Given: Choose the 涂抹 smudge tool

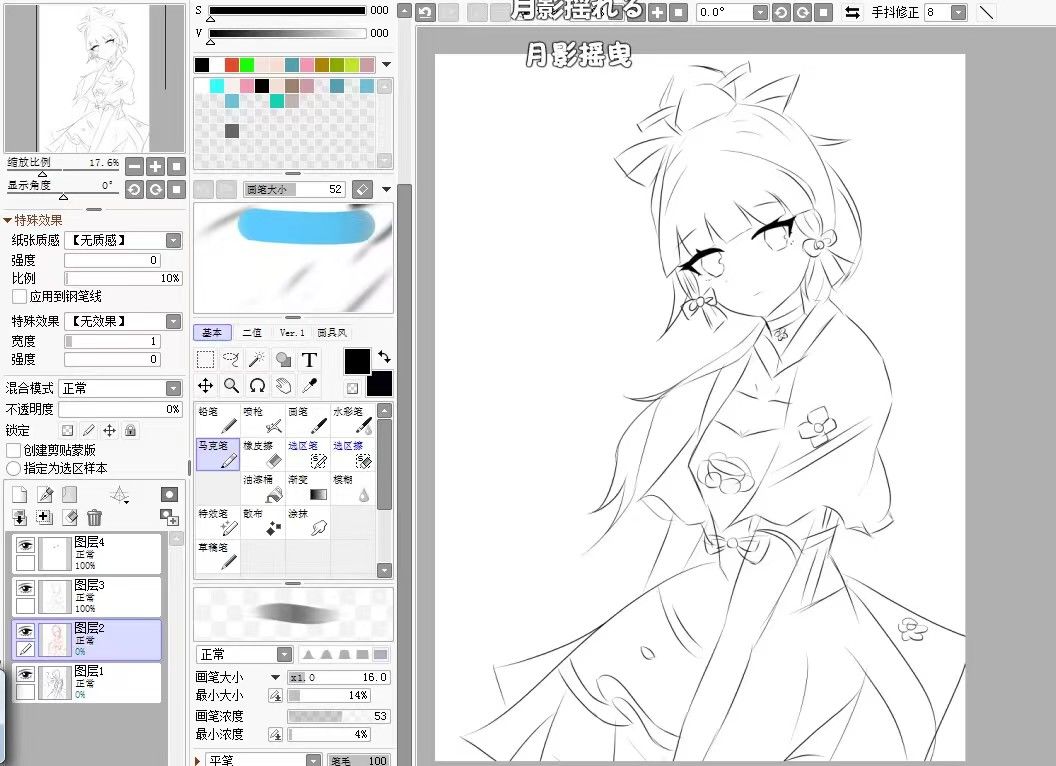Looking at the screenshot, I should pyautogui.click(x=308, y=522).
